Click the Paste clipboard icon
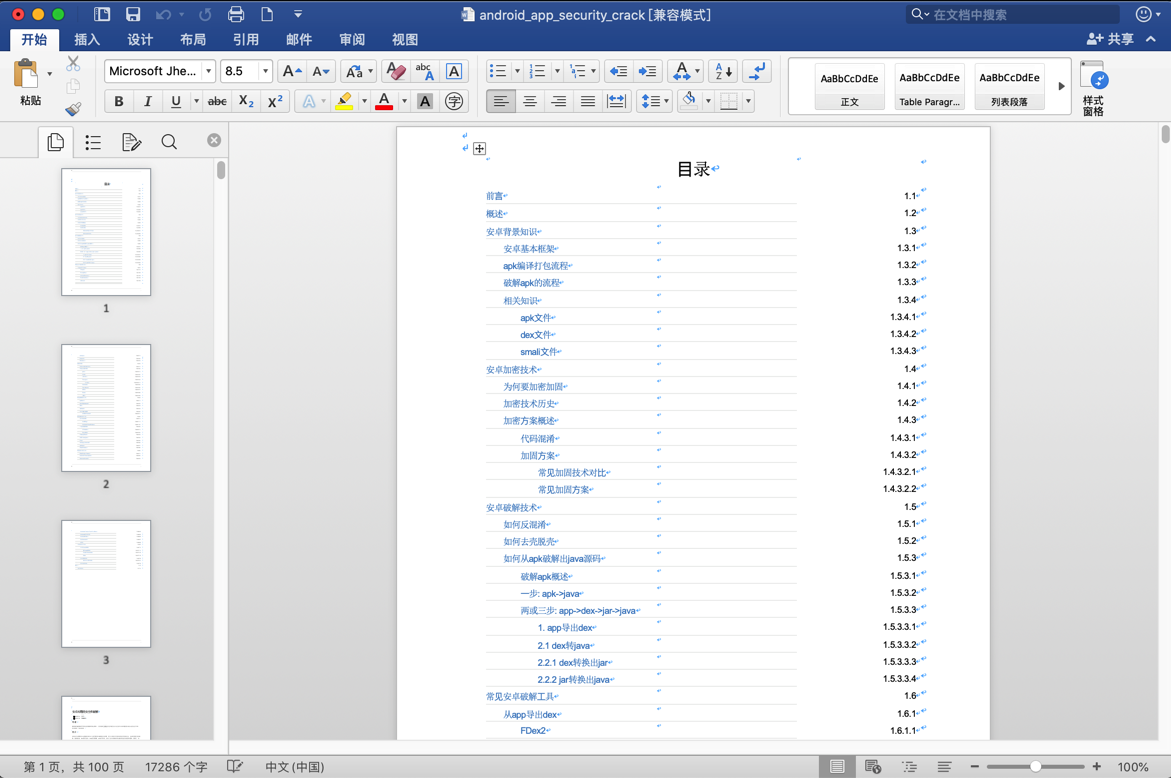Image resolution: width=1171 pixels, height=778 pixels. [26, 74]
